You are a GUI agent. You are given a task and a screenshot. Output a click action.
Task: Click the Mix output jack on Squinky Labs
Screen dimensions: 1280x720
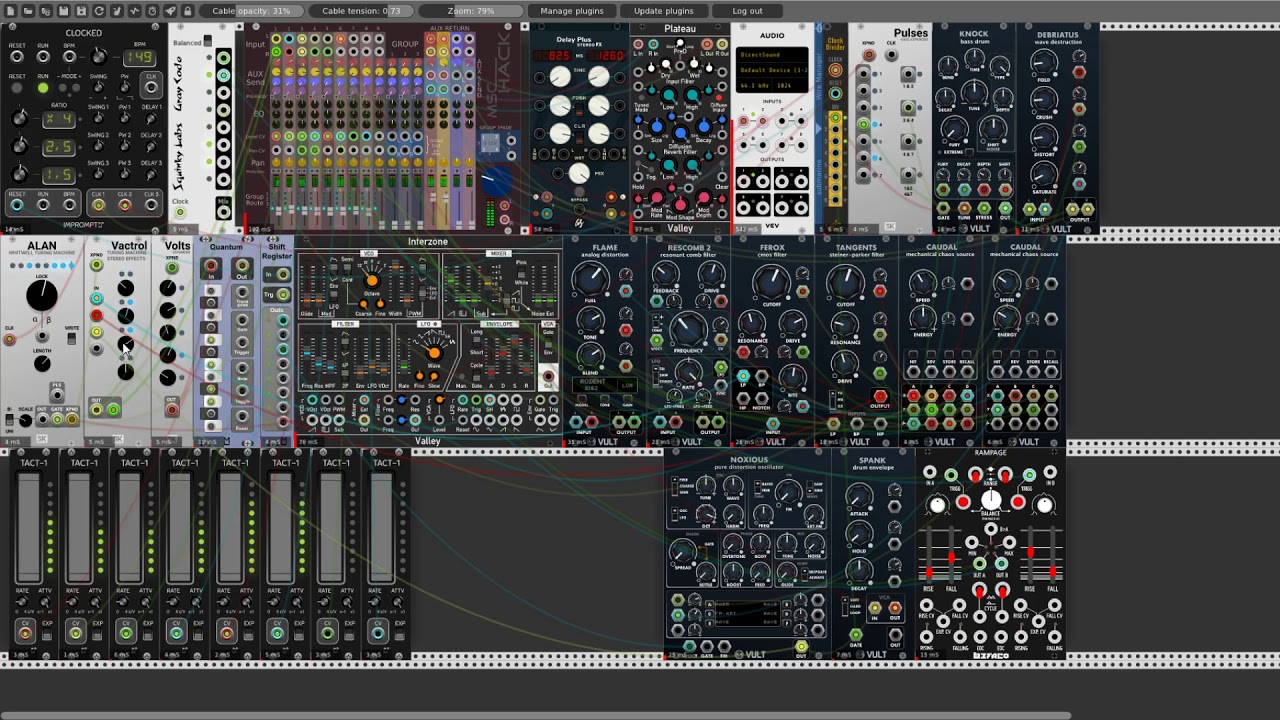point(223,214)
